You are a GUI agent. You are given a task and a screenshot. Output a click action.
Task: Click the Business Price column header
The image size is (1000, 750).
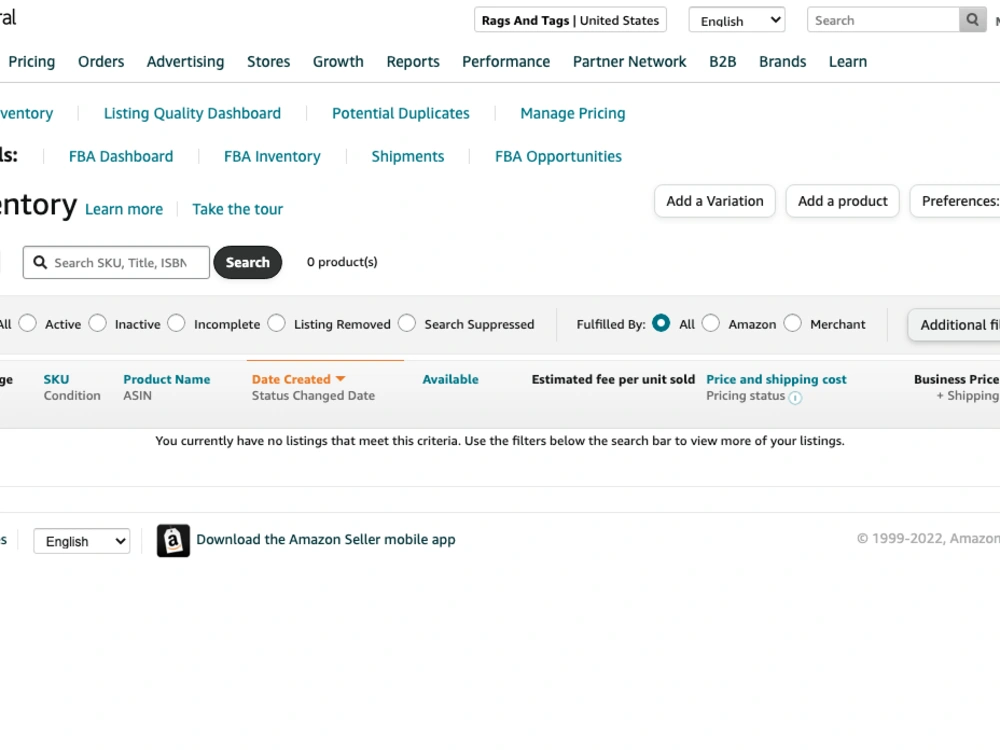click(956, 379)
